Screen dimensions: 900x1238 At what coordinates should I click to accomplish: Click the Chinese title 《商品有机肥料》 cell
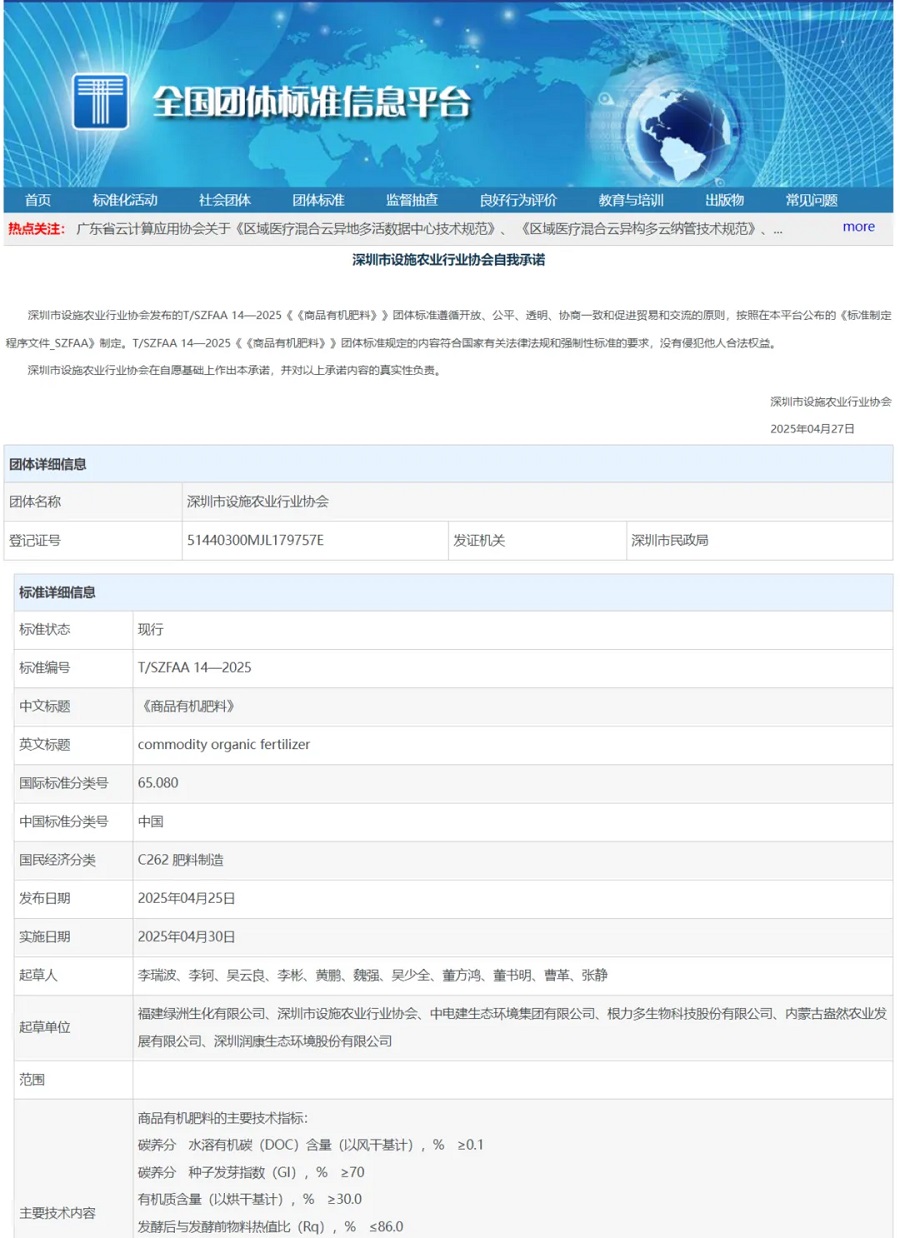point(513,706)
